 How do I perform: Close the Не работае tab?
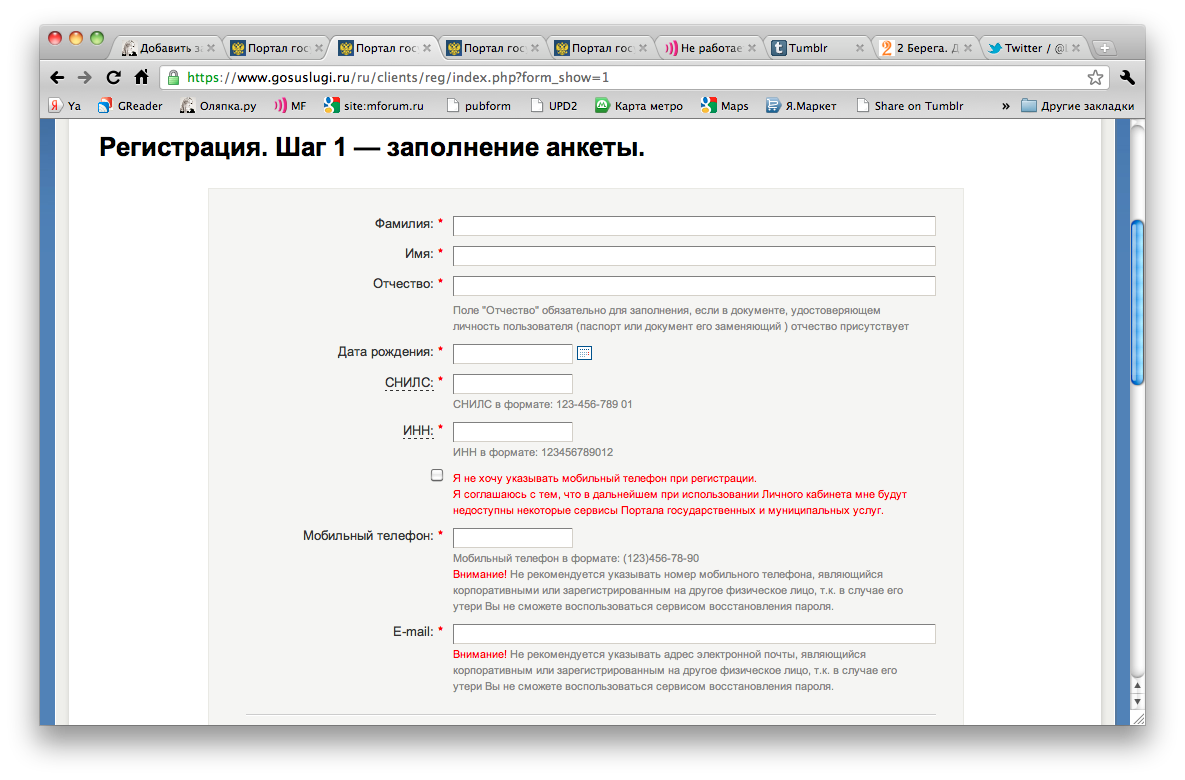tap(751, 48)
